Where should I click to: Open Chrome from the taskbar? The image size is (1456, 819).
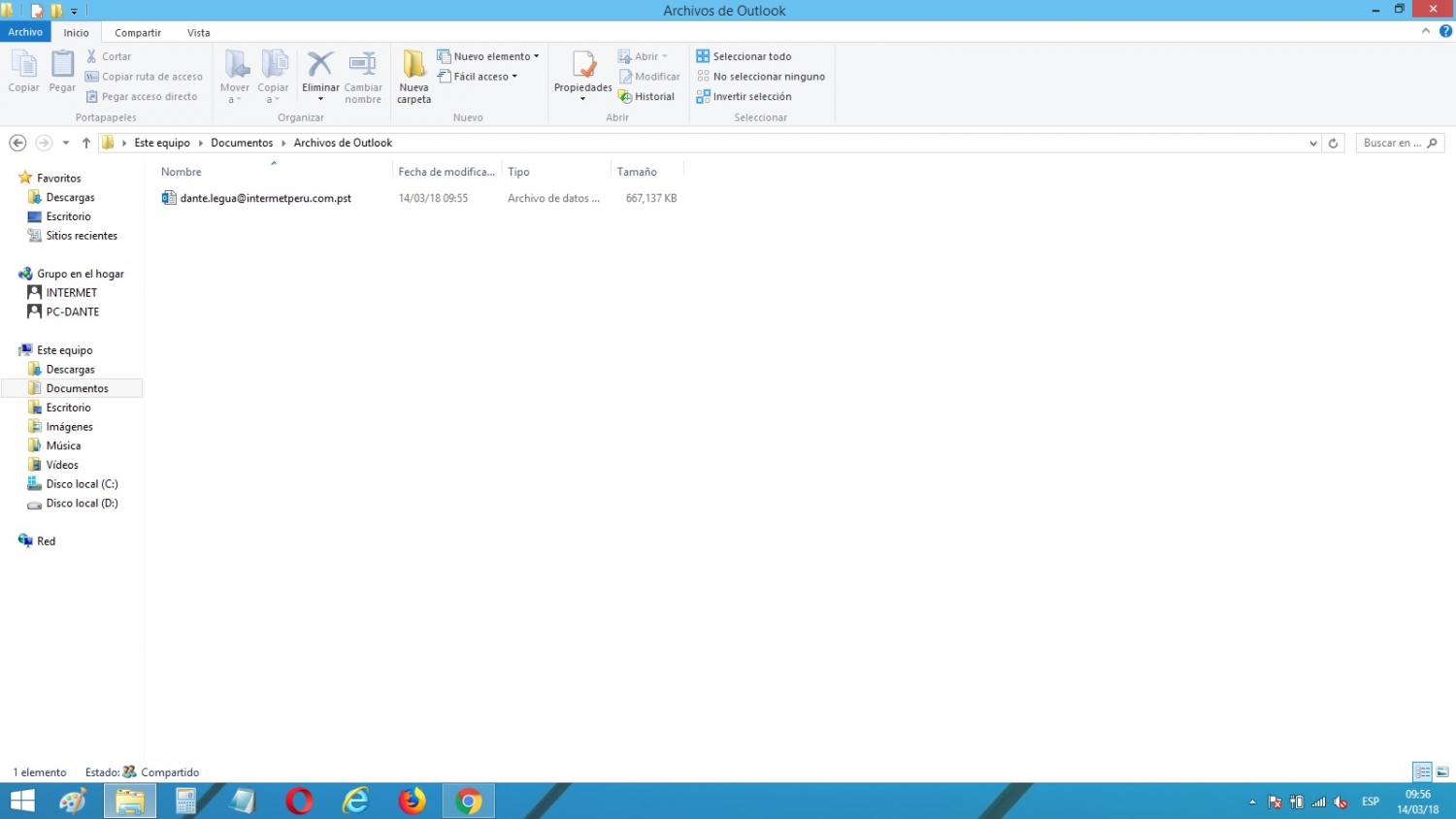pyautogui.click(x=469, y=802)
